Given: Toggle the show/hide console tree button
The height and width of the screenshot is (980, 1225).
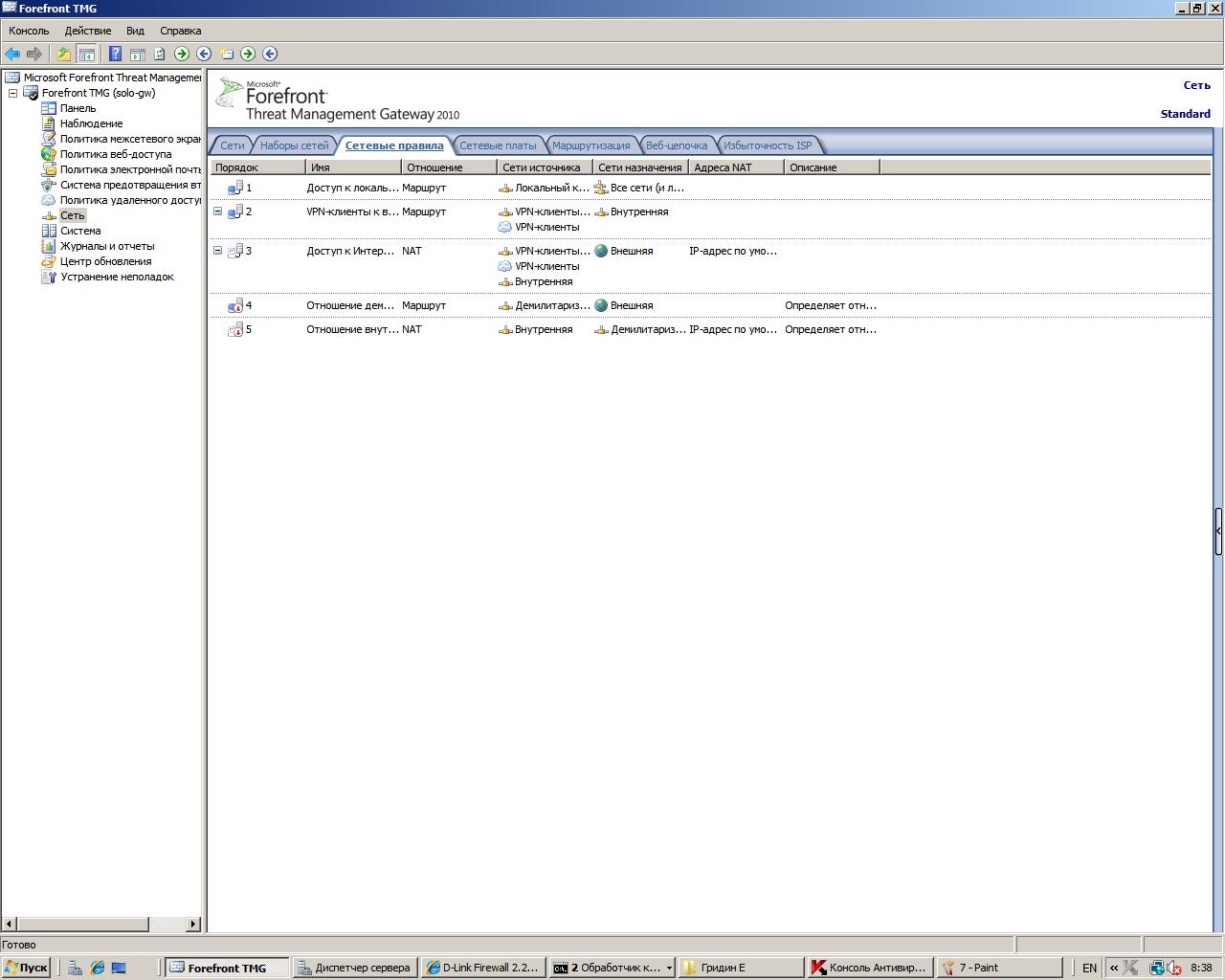Looking at the screenshot, I should point(86,54).
